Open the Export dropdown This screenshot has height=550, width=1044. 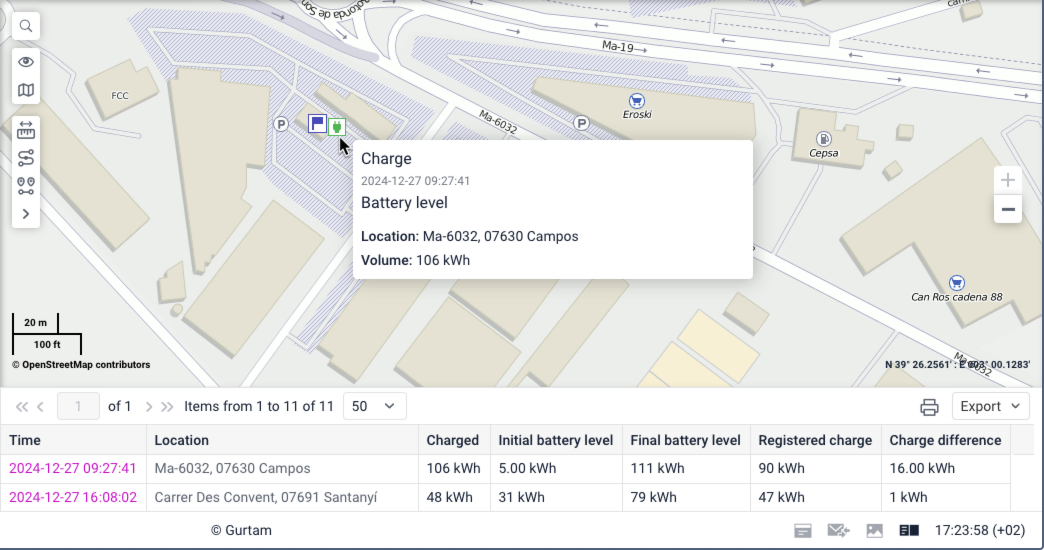[990, 406]
